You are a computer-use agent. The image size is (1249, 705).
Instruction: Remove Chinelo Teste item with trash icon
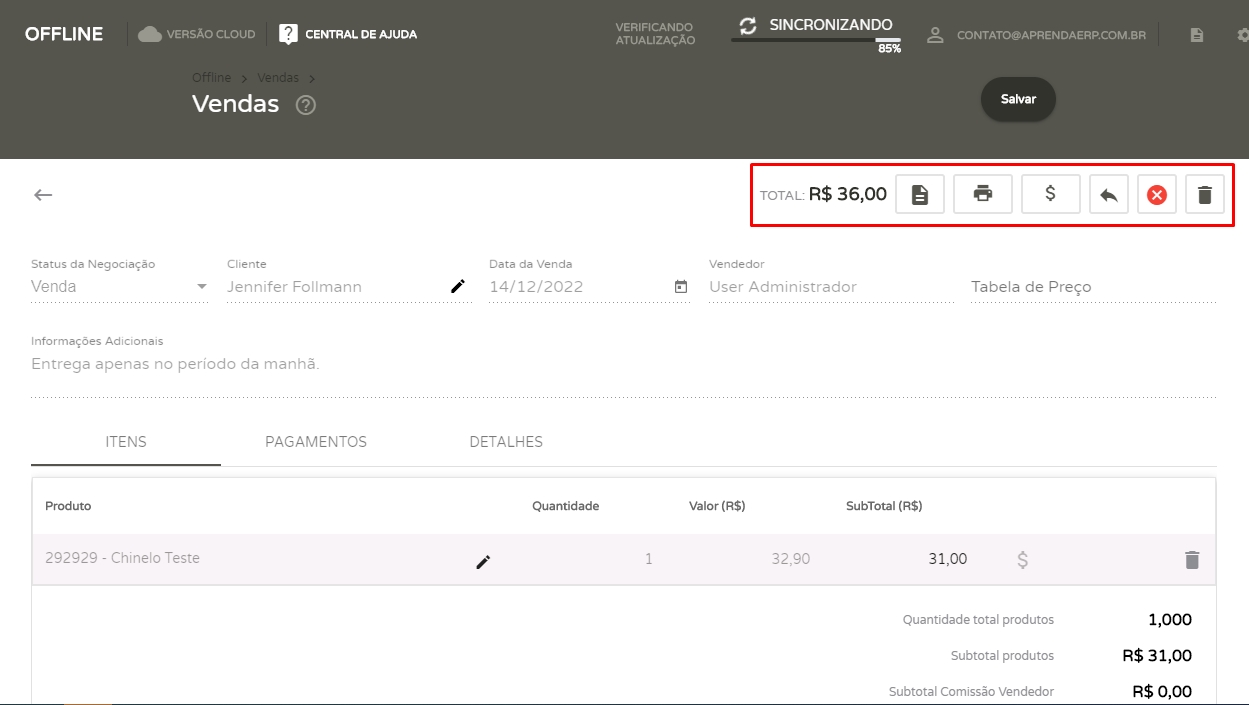pos(1191,560)
